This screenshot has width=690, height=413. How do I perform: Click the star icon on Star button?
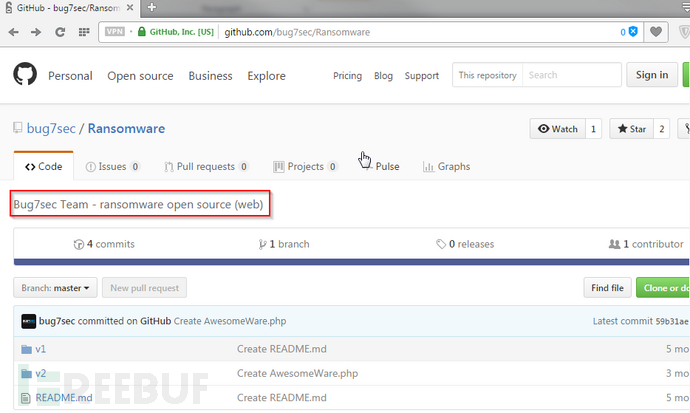(622, 128)
